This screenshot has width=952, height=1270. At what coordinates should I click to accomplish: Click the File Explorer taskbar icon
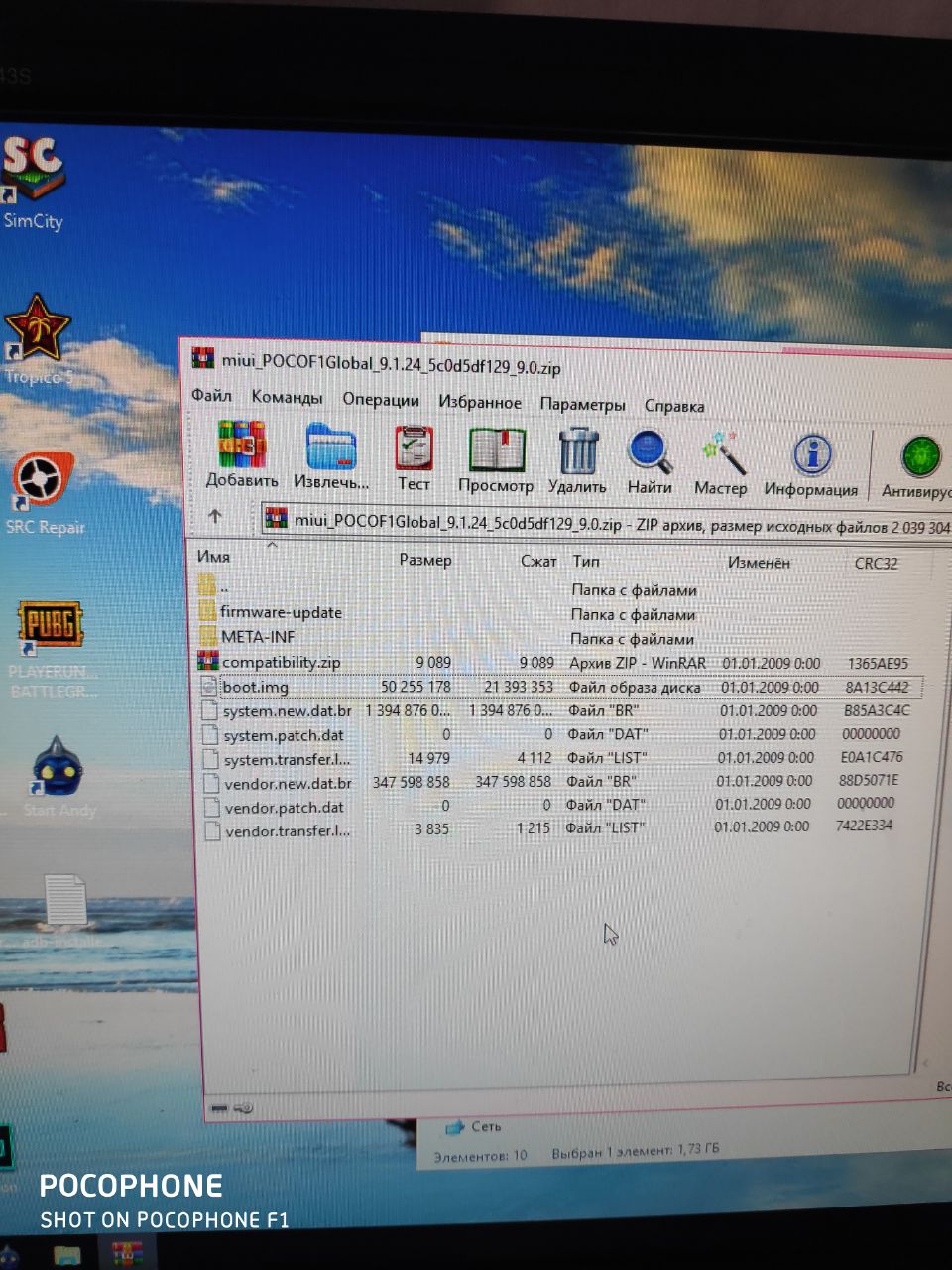click(66, 1255)
